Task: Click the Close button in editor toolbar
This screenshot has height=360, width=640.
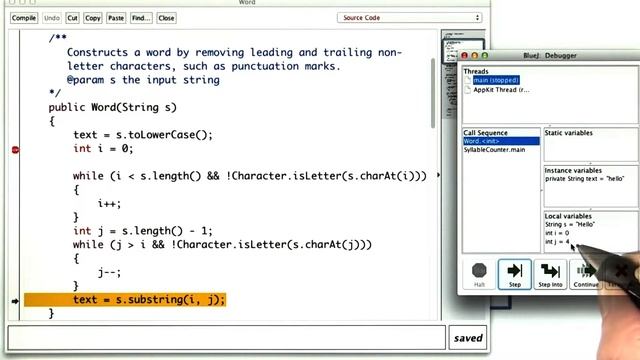Action: pos(166,18)
